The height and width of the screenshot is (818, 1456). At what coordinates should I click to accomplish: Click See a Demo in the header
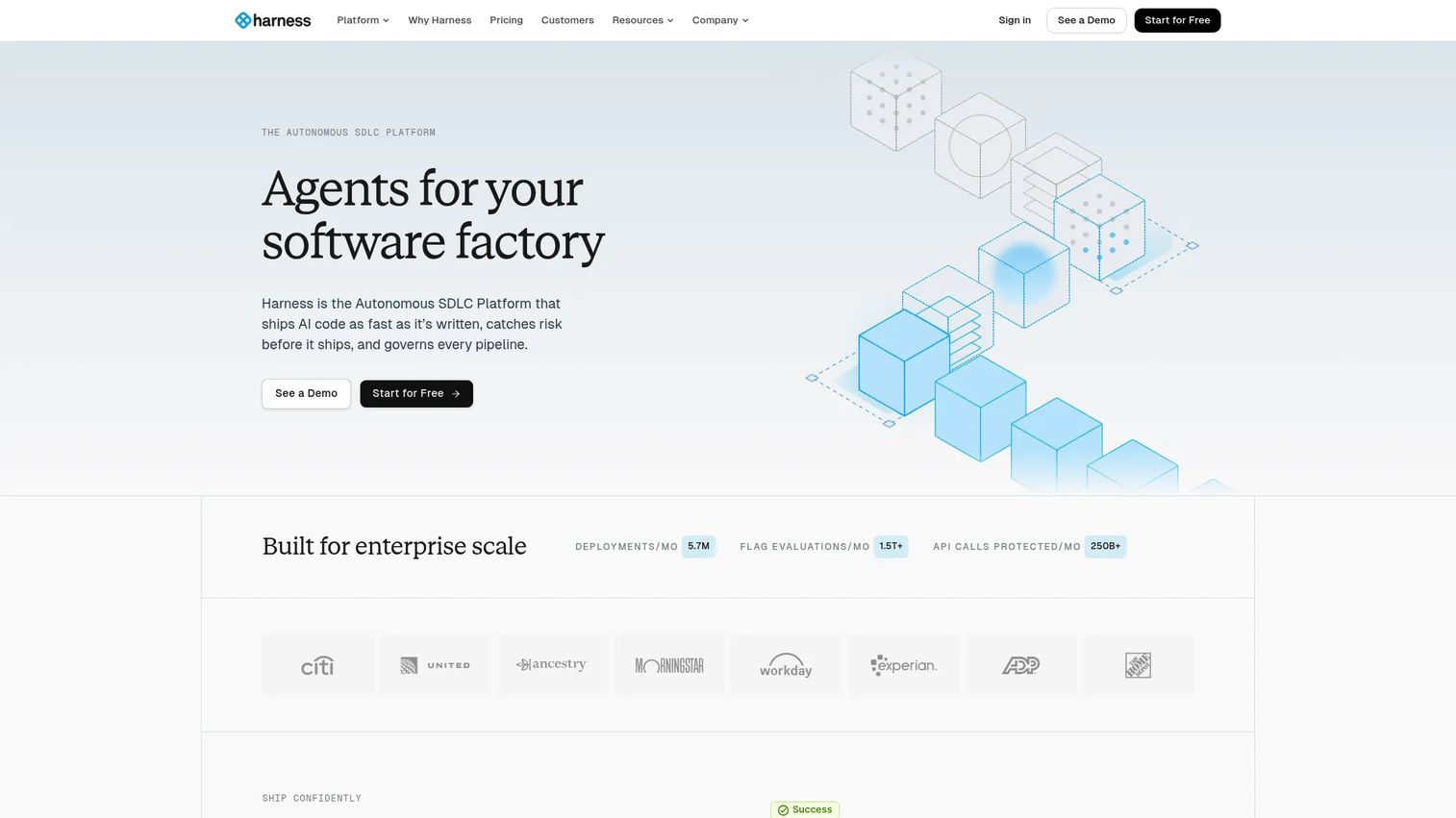pos(1087,20)
